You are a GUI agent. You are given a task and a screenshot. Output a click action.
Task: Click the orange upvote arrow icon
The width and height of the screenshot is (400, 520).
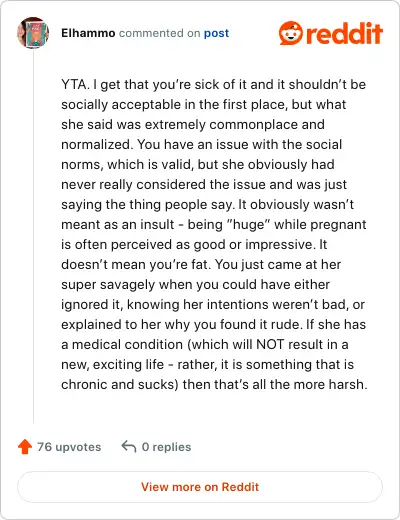click(25, 447)
